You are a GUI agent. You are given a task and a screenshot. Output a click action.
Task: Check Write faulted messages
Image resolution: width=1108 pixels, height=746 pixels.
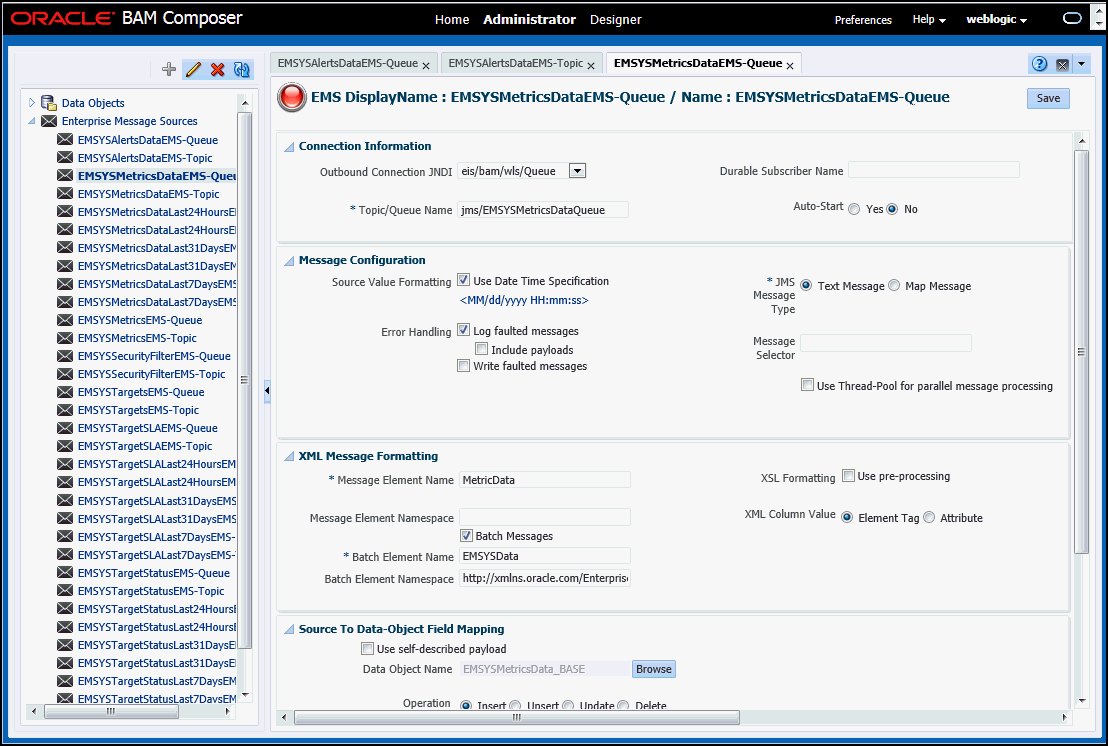tap(463, 366)
